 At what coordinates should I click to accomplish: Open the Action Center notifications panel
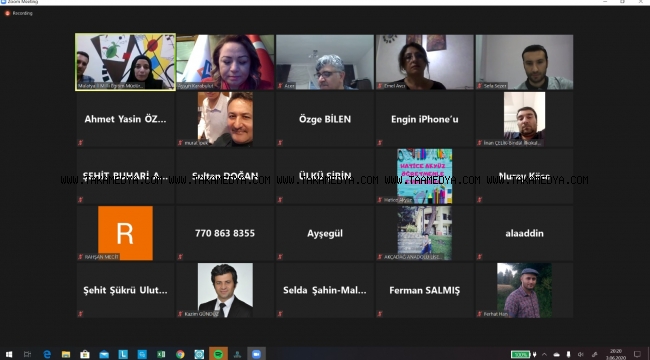point(638,354)
